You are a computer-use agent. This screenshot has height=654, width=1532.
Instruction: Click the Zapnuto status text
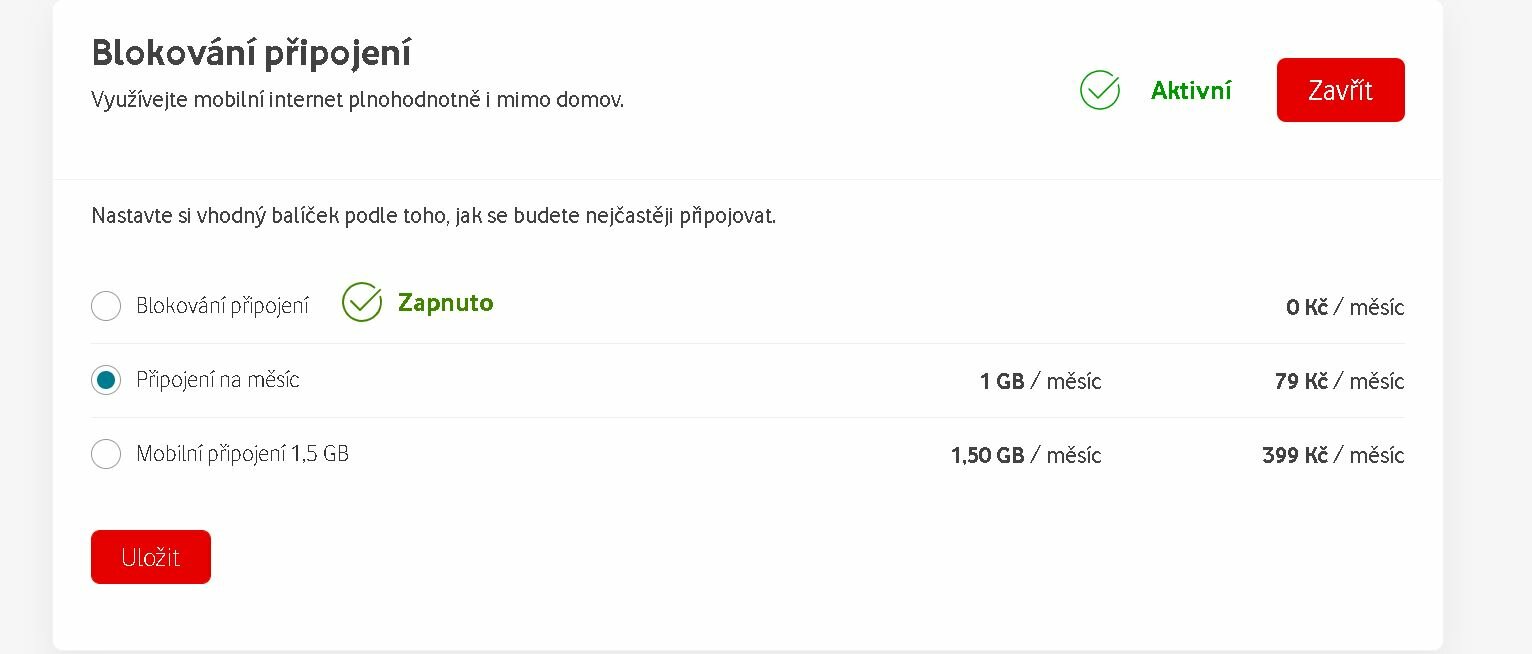pyautogui.click(x=445, y=303)
